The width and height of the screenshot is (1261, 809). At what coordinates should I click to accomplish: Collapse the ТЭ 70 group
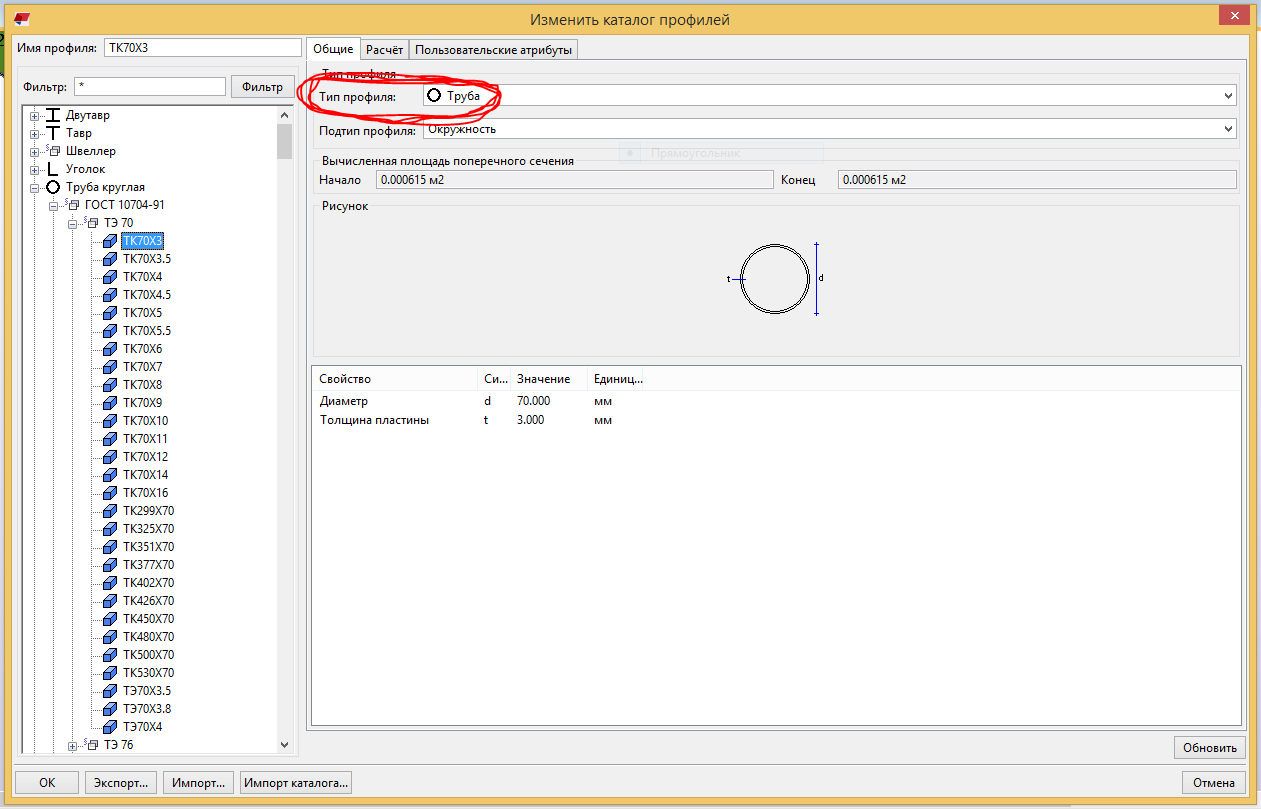(x=72, y=223)
